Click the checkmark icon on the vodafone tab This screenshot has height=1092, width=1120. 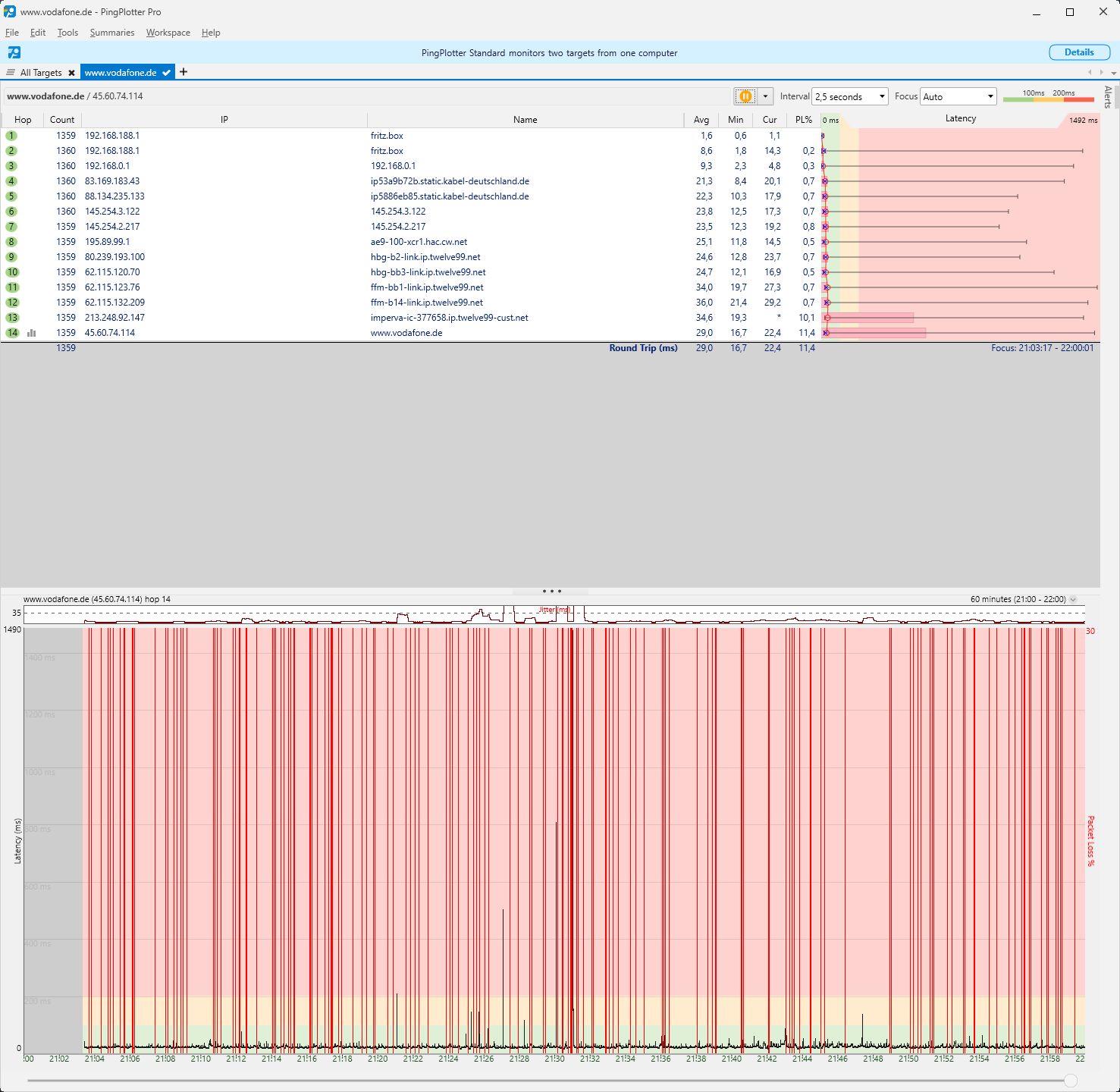pos(166,73)
